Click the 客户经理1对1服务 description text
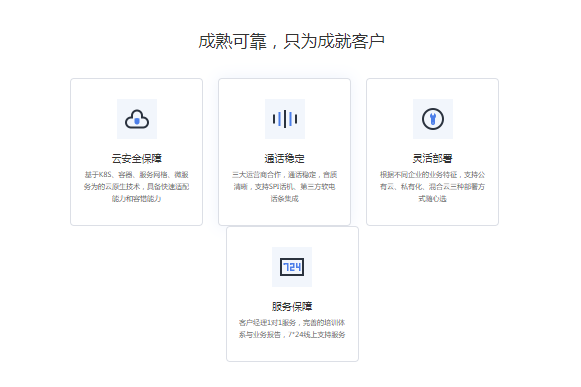This screenshot has width=581, height=387. tap(292, 328)
